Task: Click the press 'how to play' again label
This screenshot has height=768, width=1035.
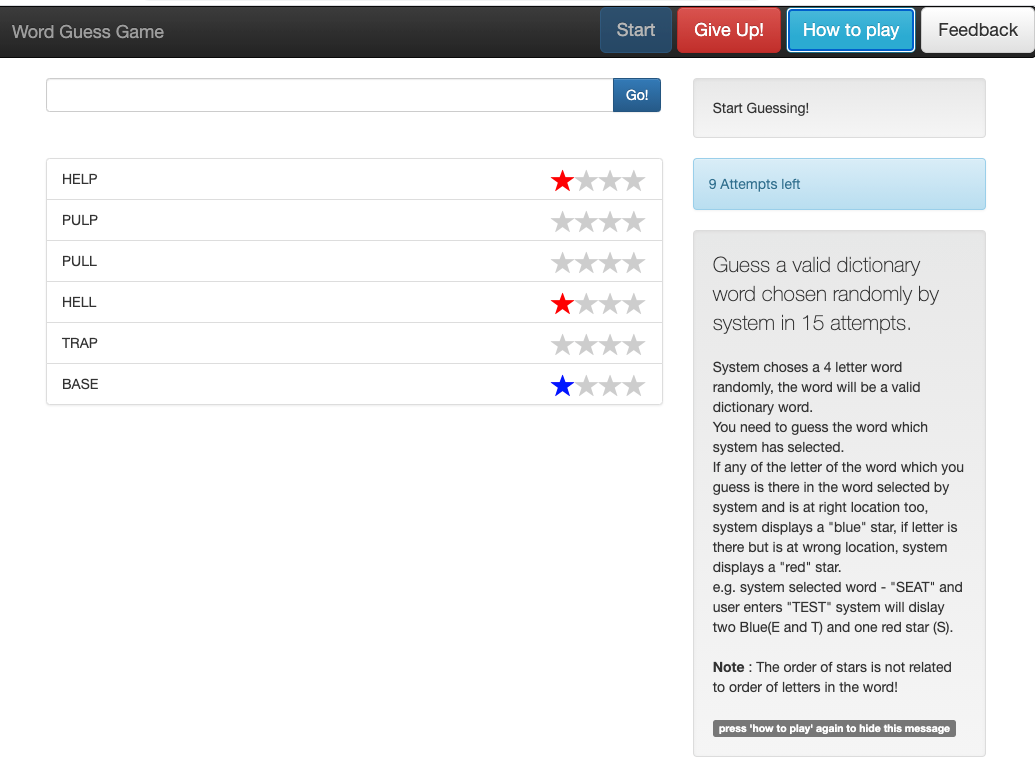Action: (834, 728)
